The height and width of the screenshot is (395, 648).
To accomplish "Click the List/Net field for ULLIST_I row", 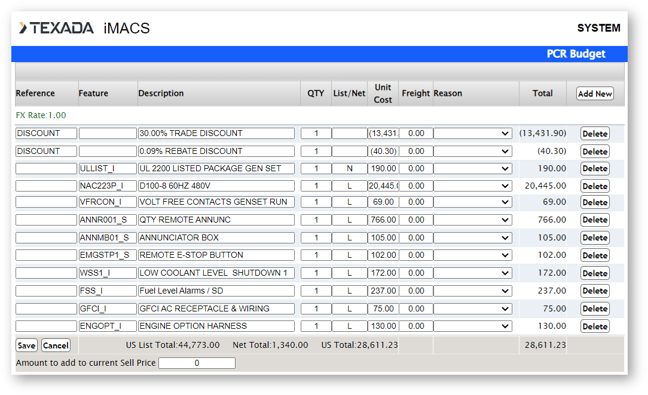I will (349, 169).
